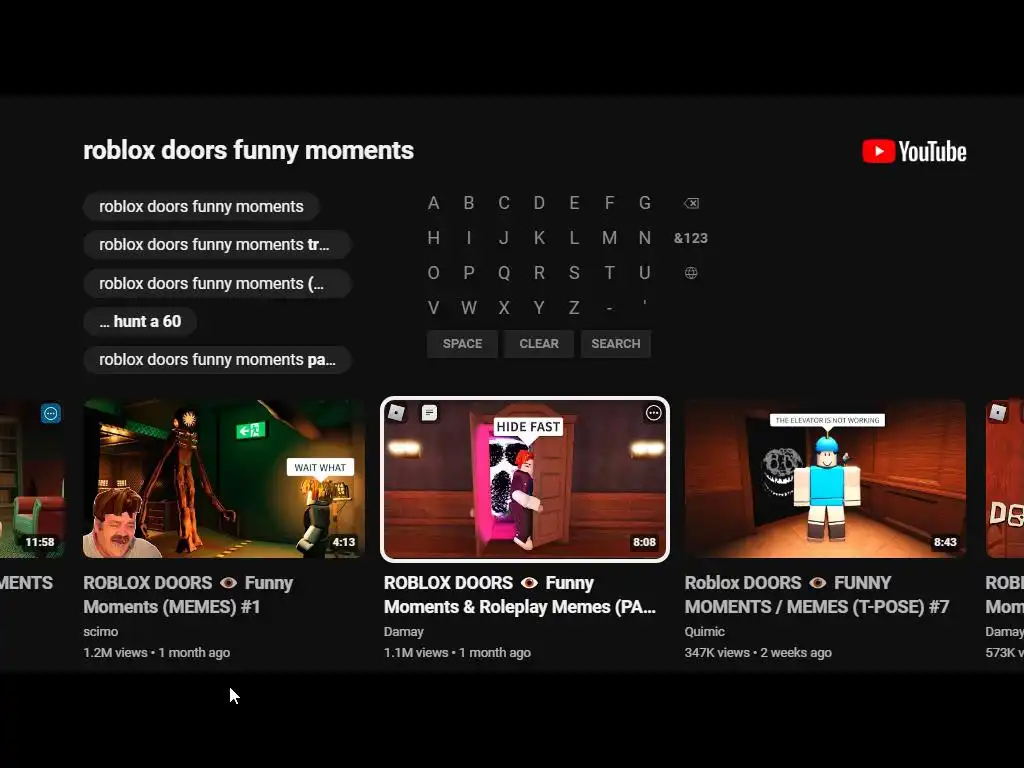Select letter G on the keyboard

tap(645, 203)
